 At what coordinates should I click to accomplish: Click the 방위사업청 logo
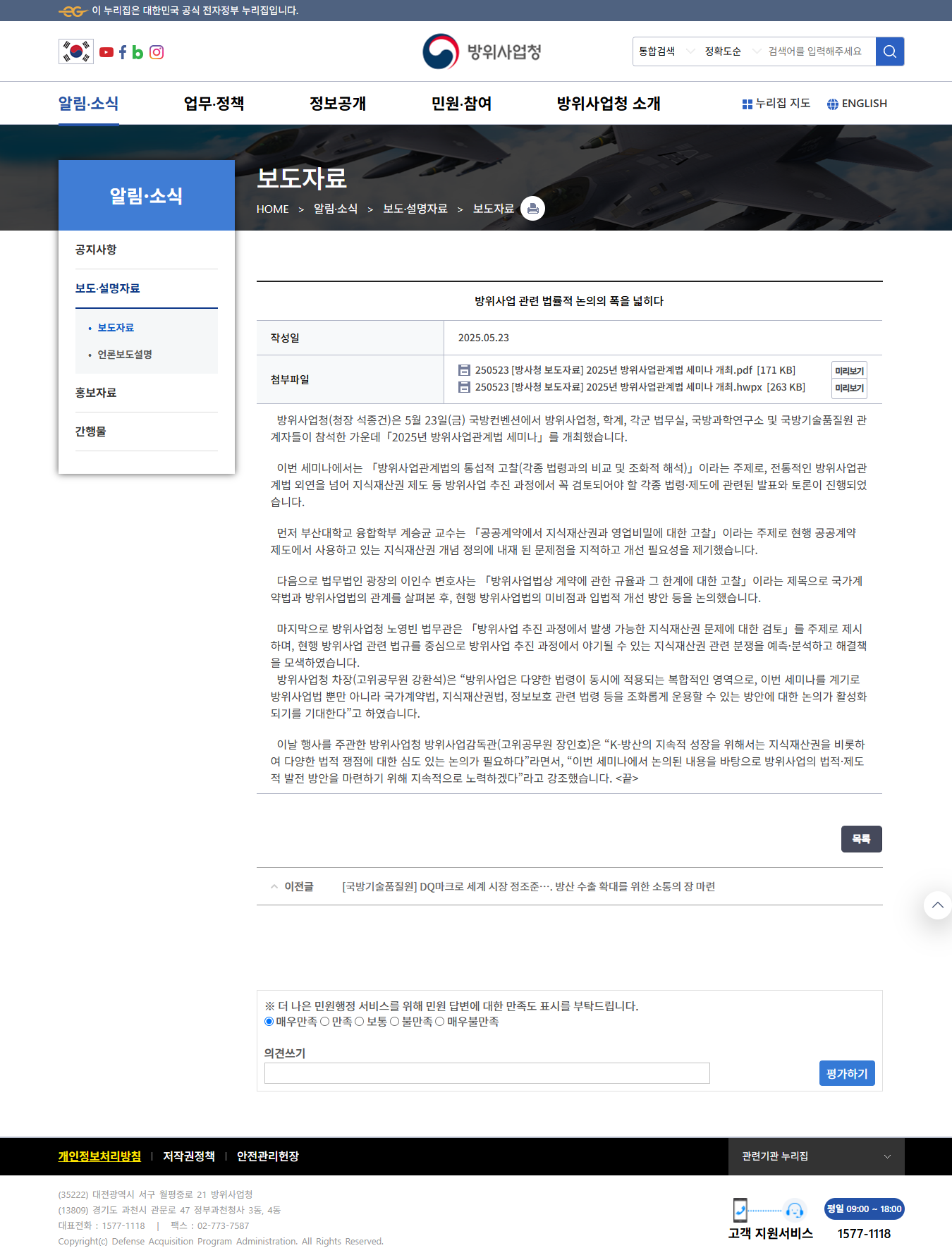pyautogui.click(x=482, y=51)
